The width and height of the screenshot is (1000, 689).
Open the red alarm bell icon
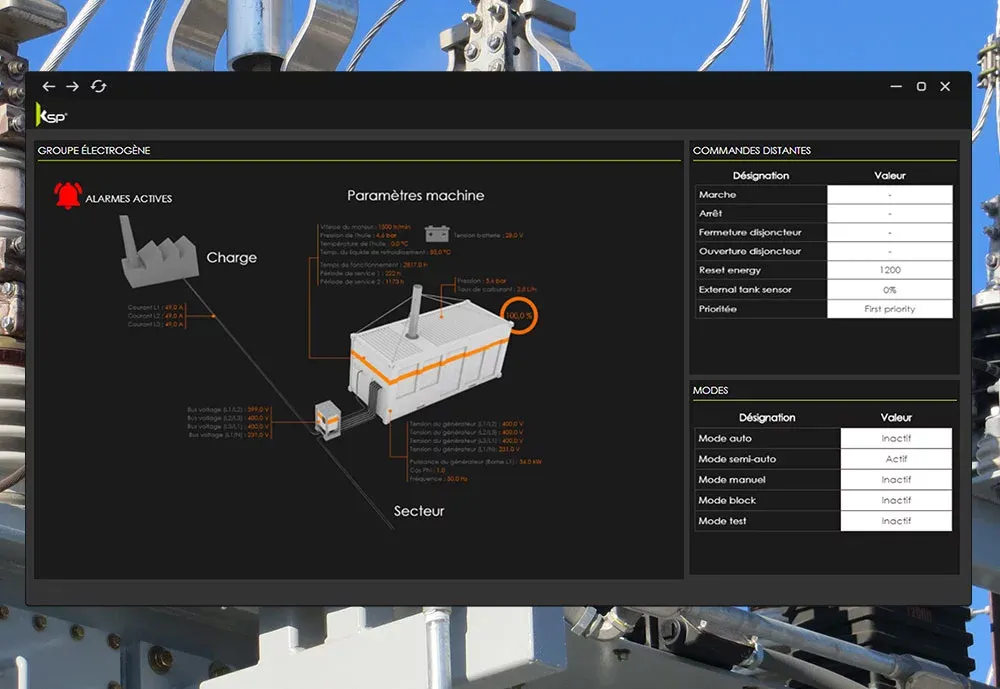68,196
